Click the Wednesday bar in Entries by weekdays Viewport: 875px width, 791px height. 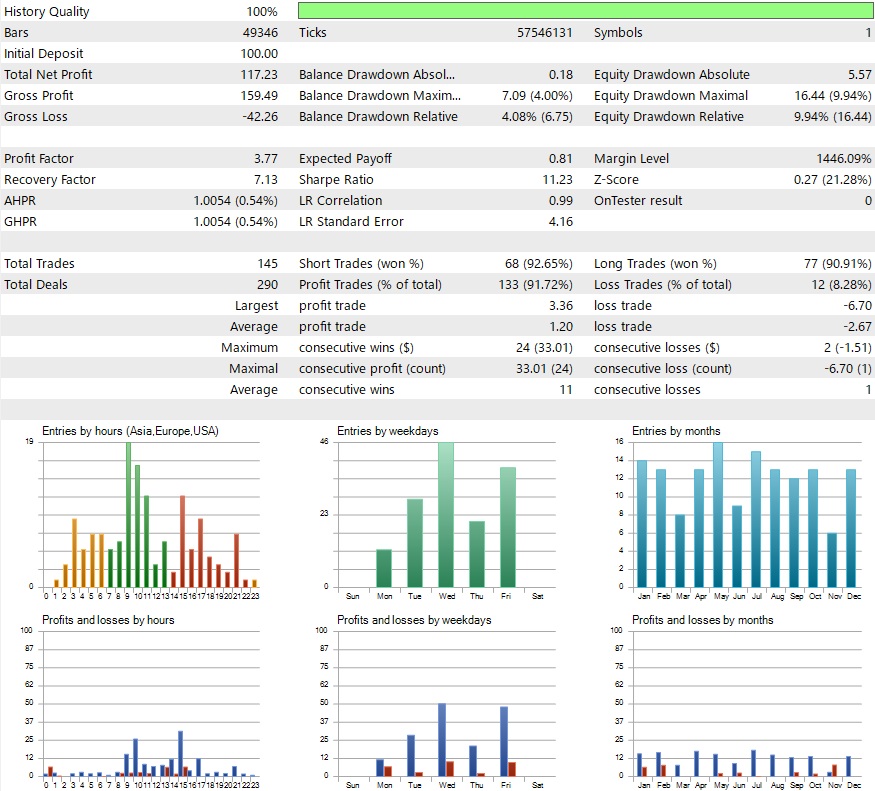(x=446, y=514)
